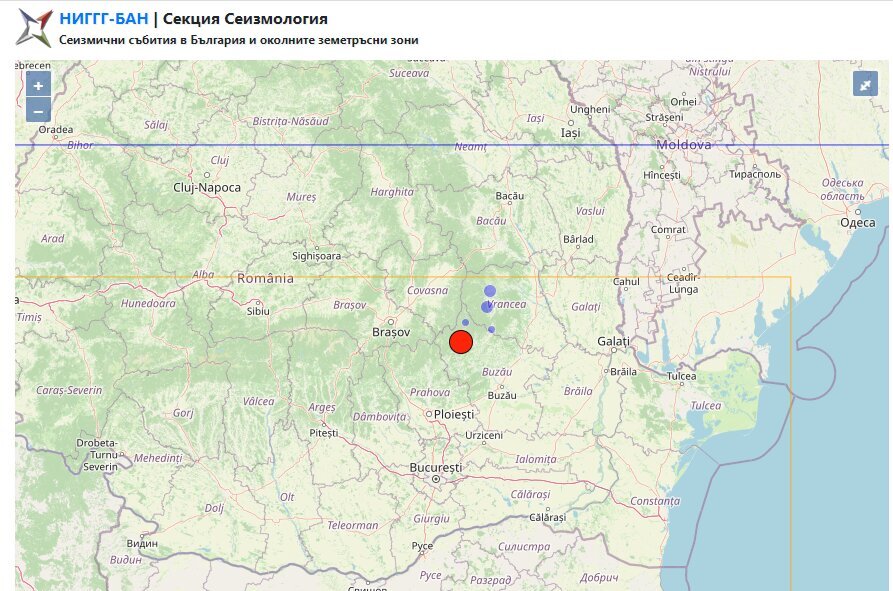The image size is (893, 591).
Task: Click the Одеса city label
Action: coord(858,223)
